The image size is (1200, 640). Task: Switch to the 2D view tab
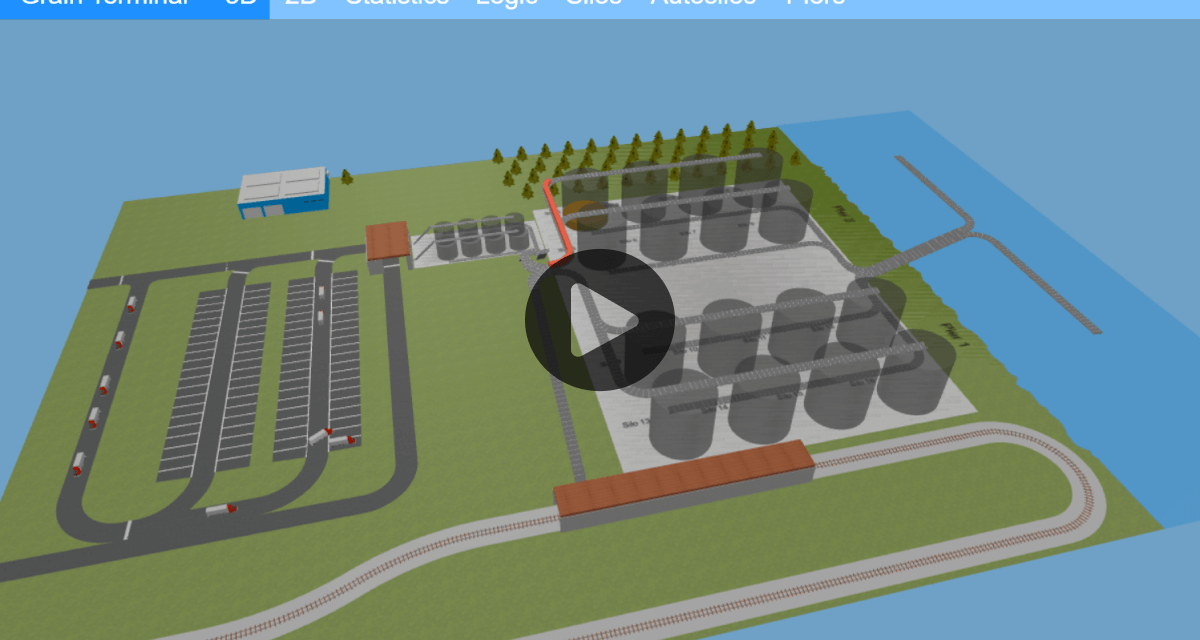click(x=299, y=3)
